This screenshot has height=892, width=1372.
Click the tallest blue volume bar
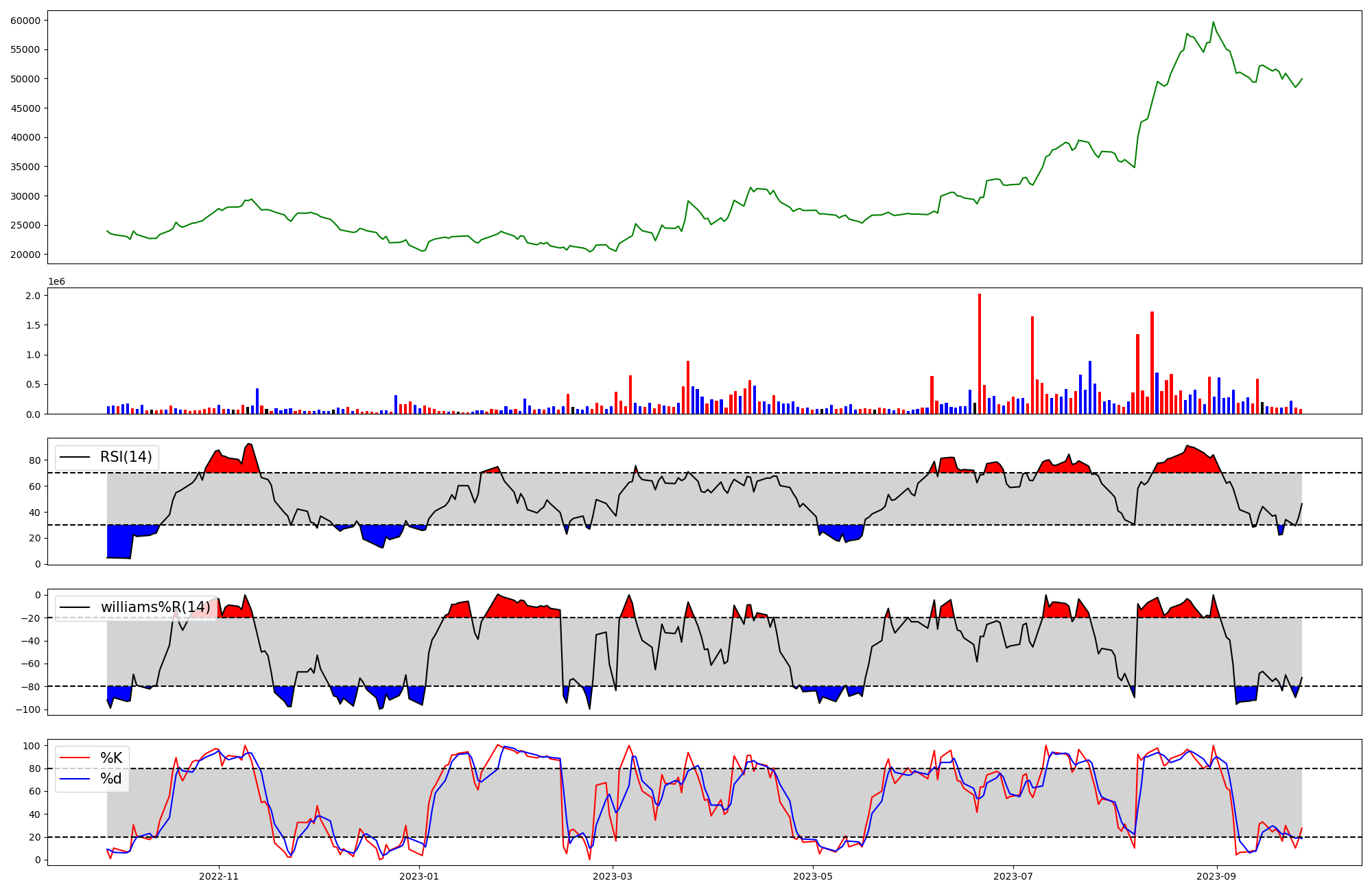click(x=1090, y=387)
